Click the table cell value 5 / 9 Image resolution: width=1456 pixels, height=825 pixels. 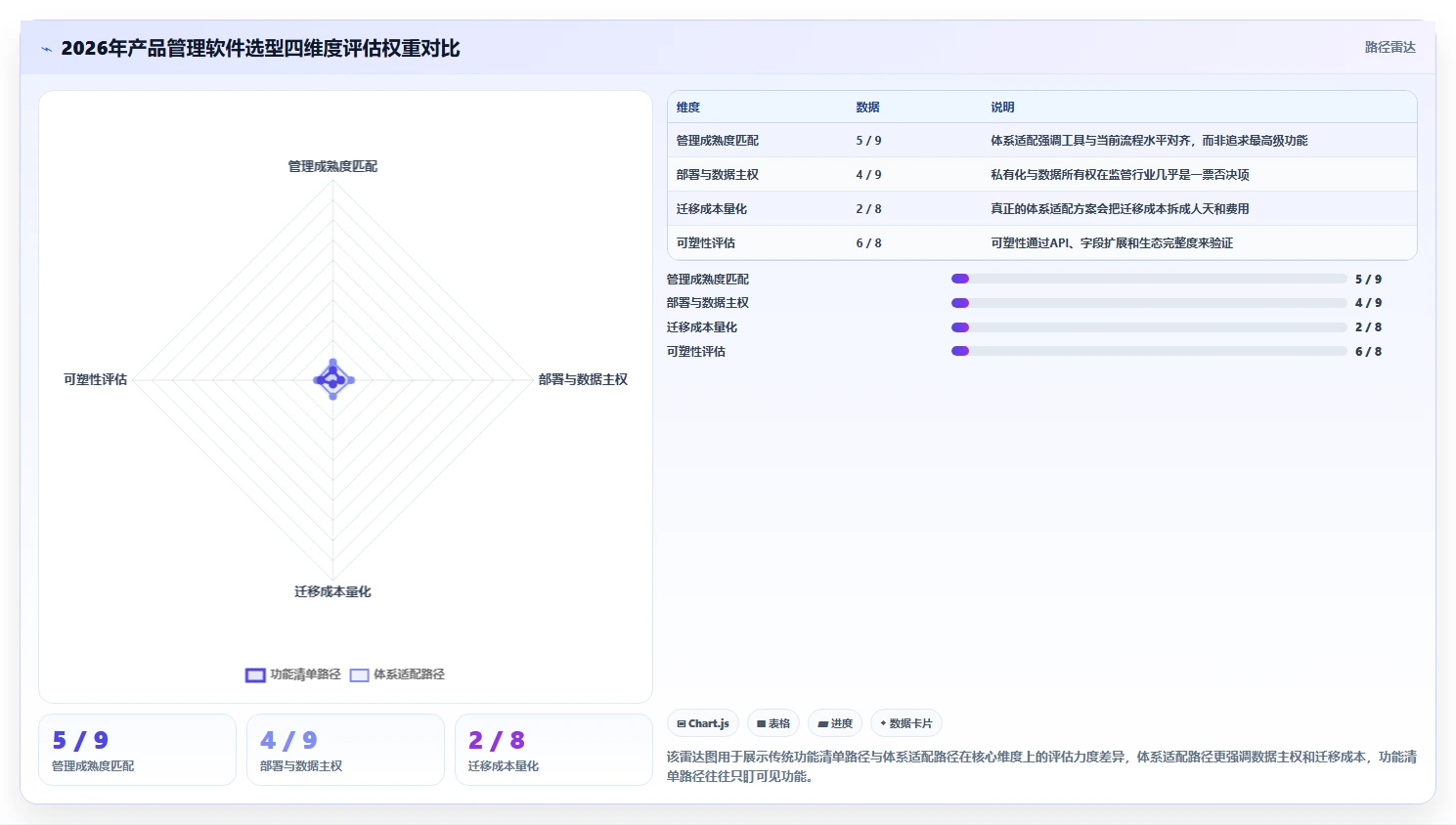[868, 141]
